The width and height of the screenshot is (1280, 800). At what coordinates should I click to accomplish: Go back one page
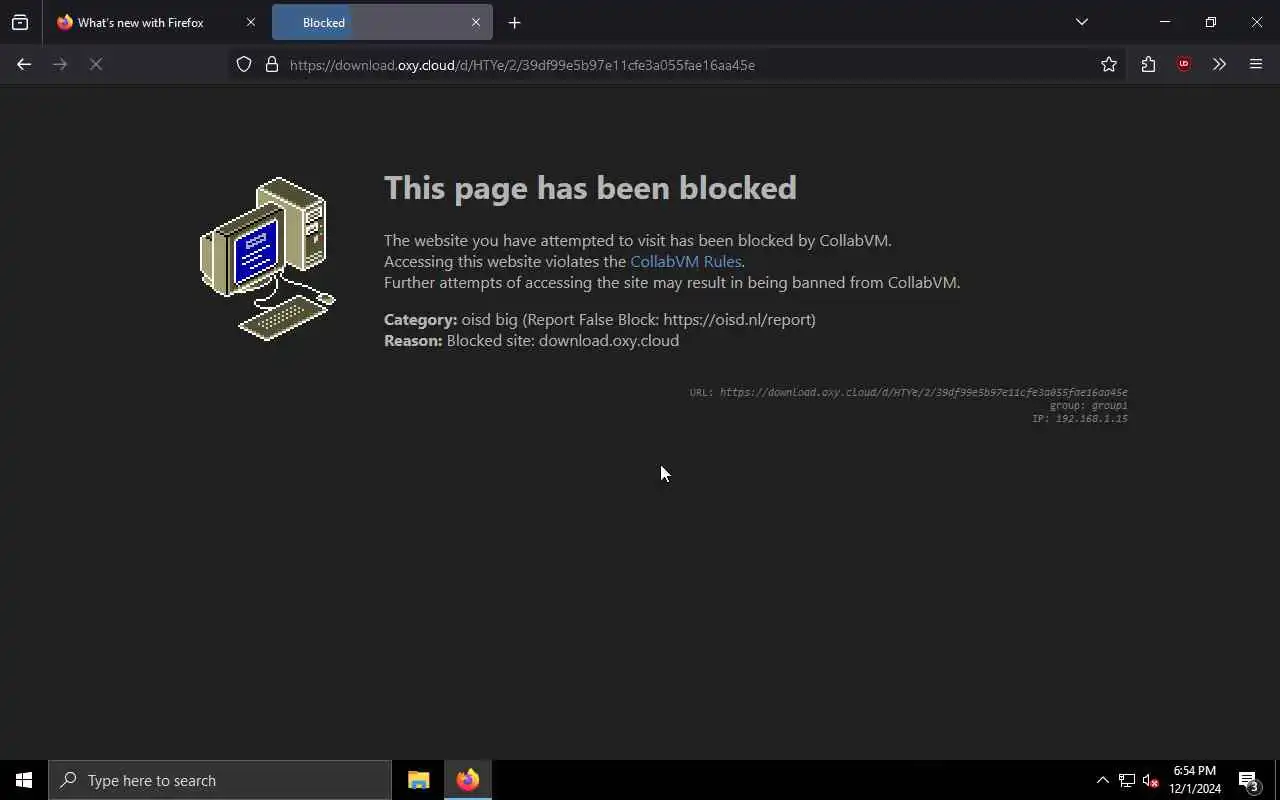[x=24, y=64]
